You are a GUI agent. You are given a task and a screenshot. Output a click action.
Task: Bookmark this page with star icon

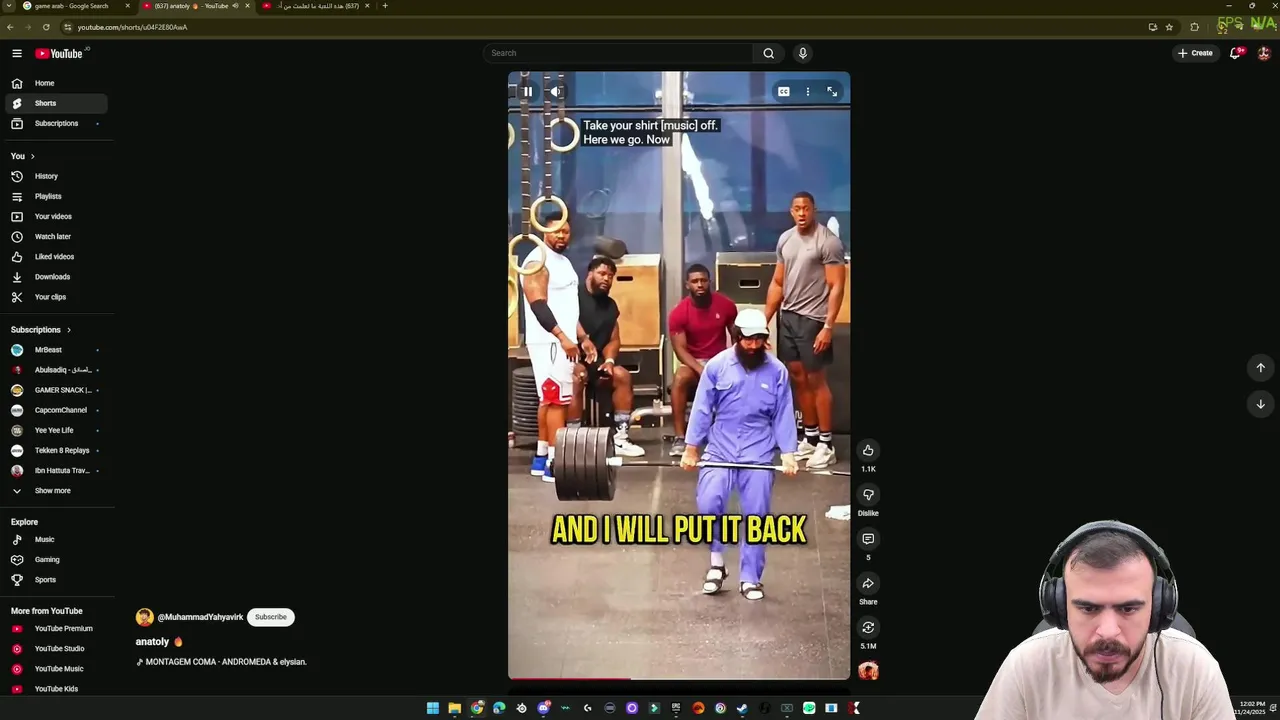(1169, 27)
